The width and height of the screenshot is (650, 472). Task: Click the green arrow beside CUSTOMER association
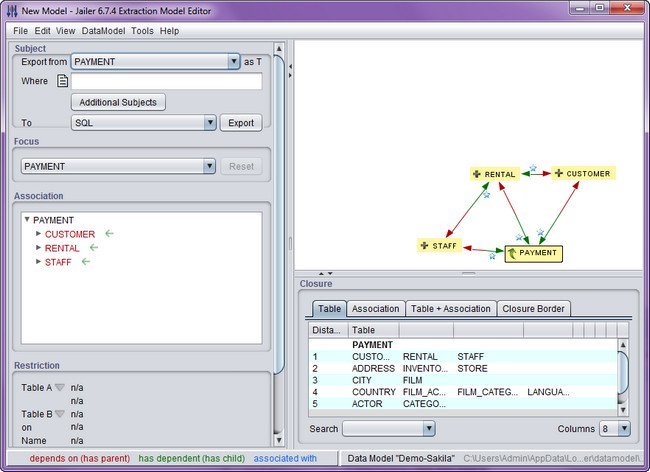coord(109,234)
